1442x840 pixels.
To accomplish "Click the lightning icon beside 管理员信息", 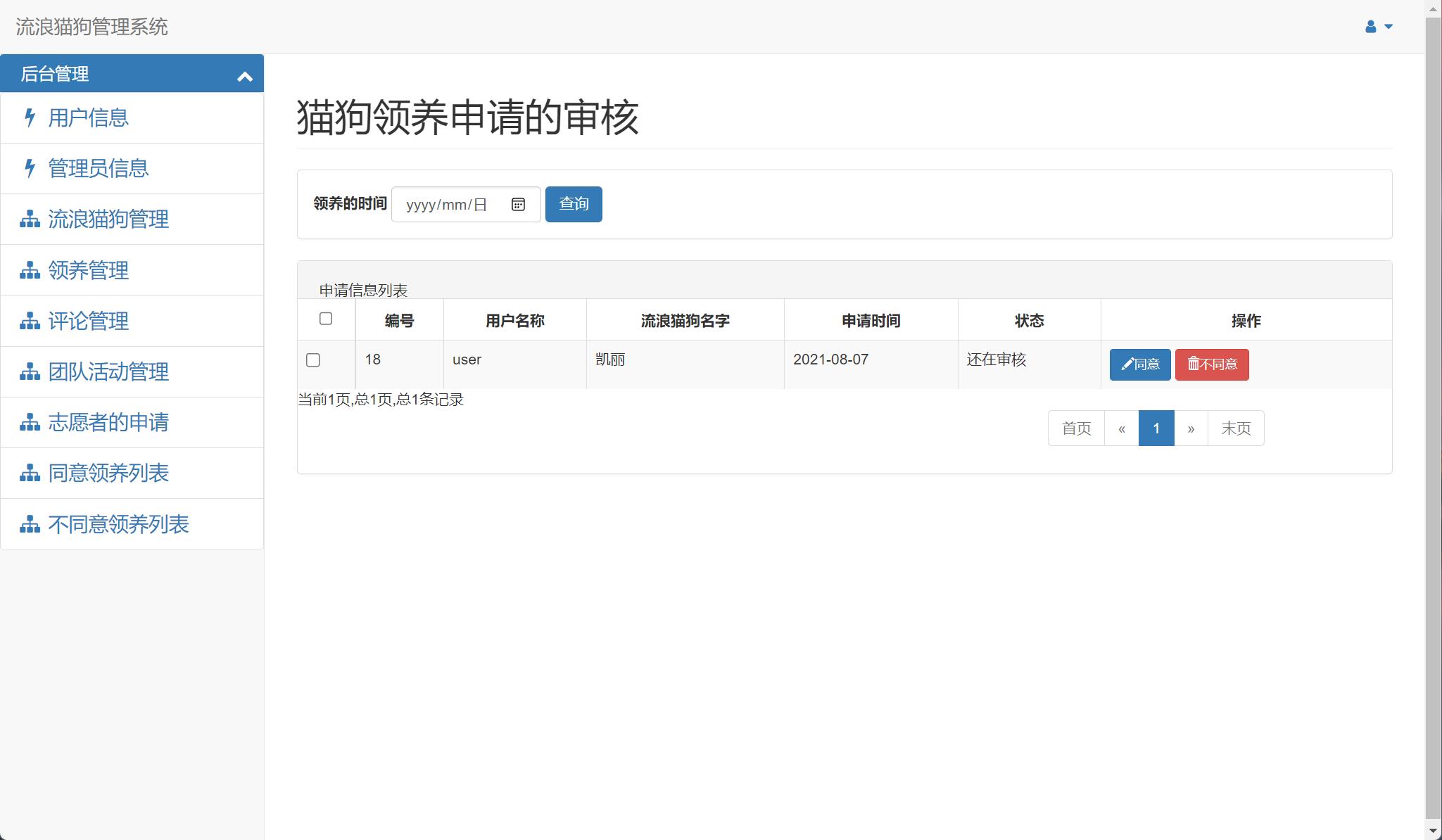I will 29,169.
